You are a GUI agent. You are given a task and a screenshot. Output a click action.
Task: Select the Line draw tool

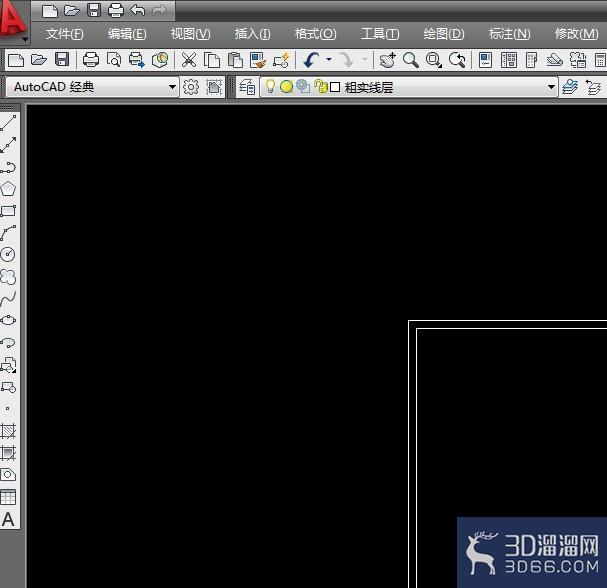[8, 123]
